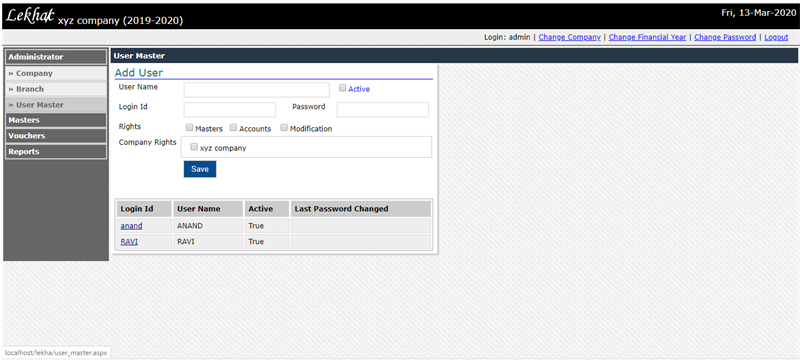Click the True cell in anand row

267,226
